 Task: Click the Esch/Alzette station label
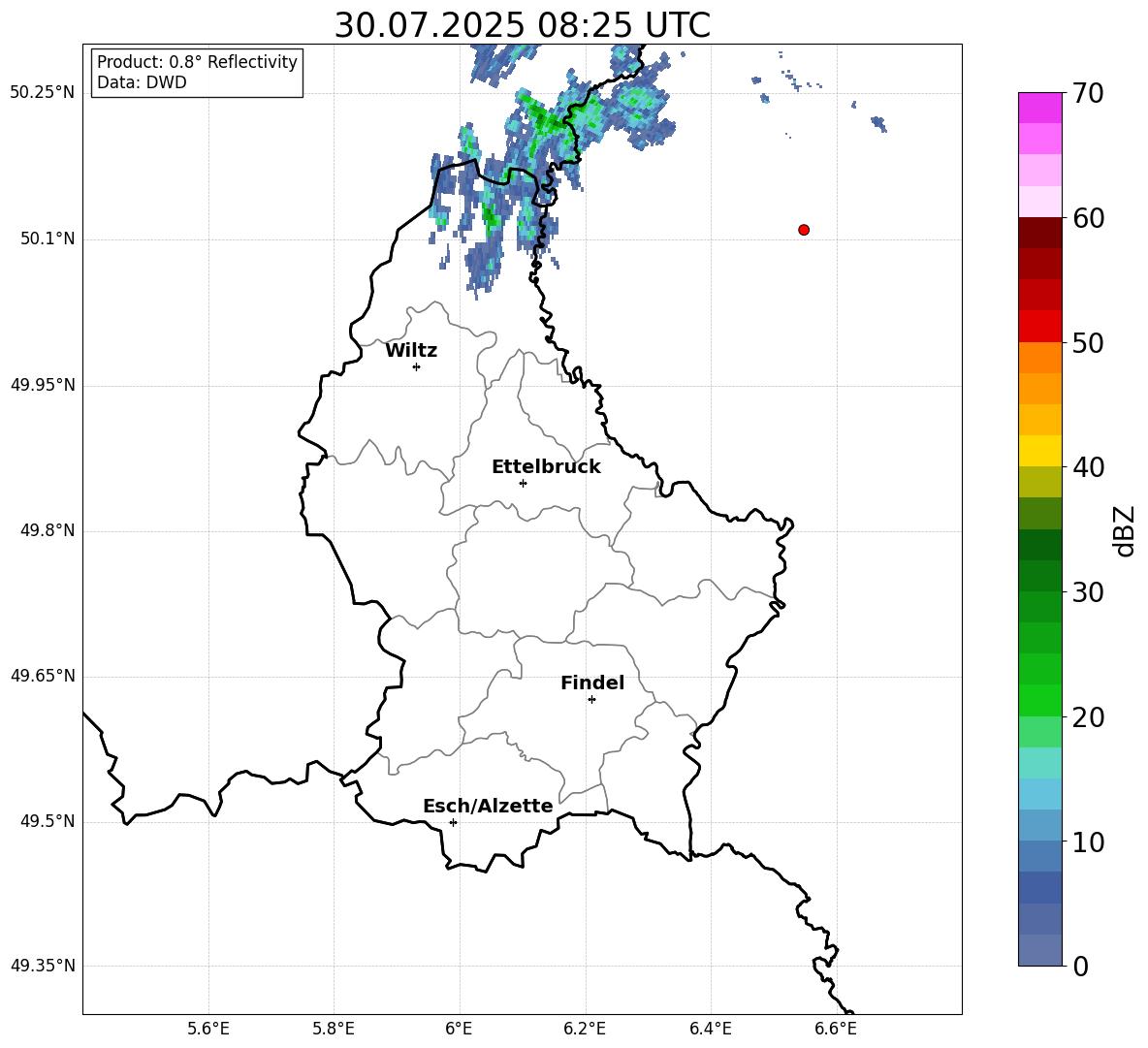[488, 806]
